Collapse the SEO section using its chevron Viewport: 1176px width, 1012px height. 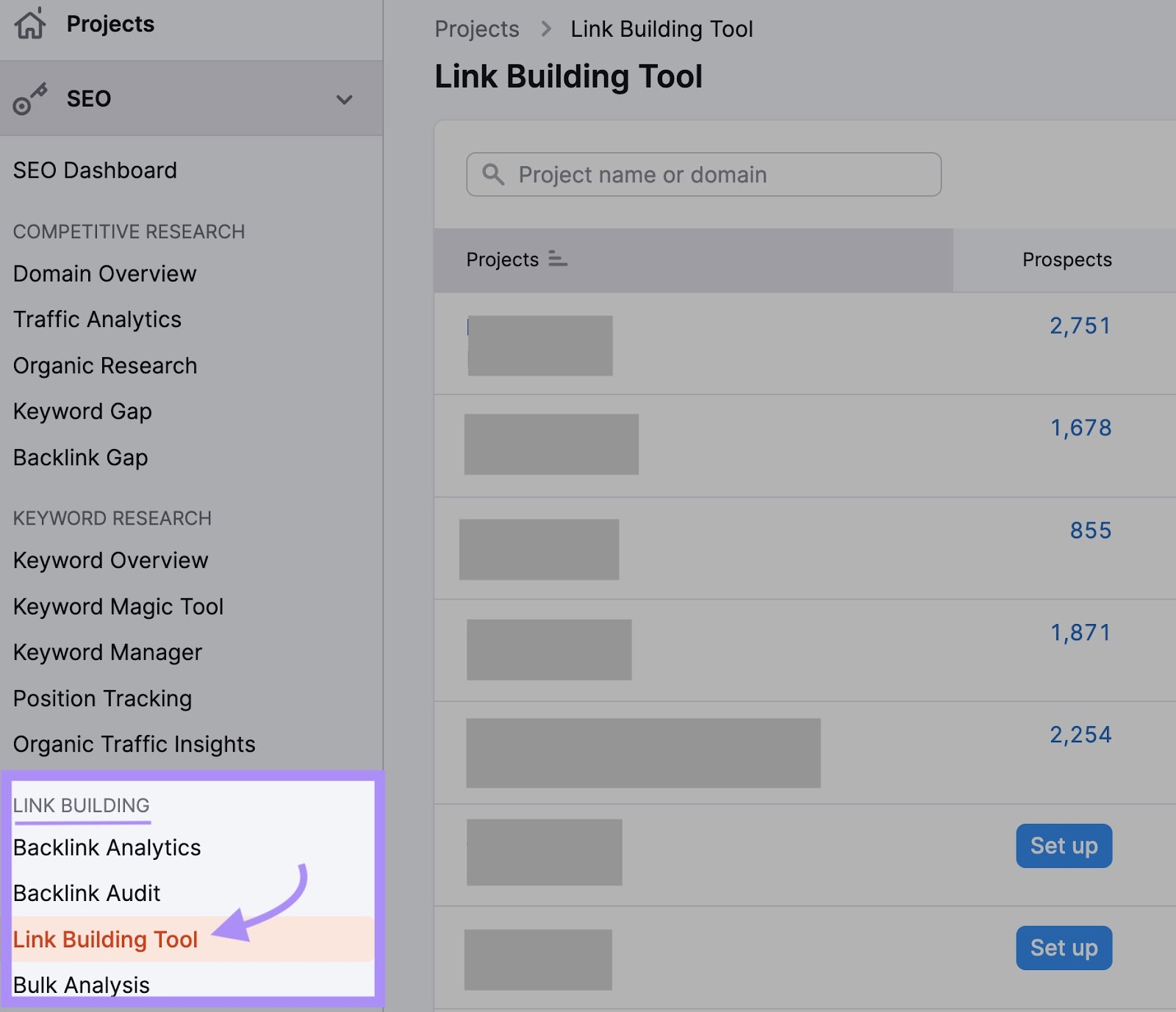pos(345,98)
